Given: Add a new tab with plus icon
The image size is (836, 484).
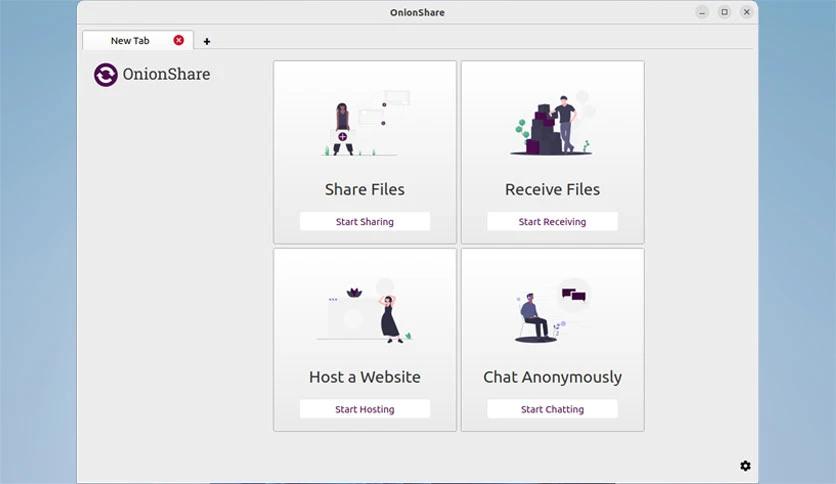Looking at the screenshot, I should tap(207, 41).
